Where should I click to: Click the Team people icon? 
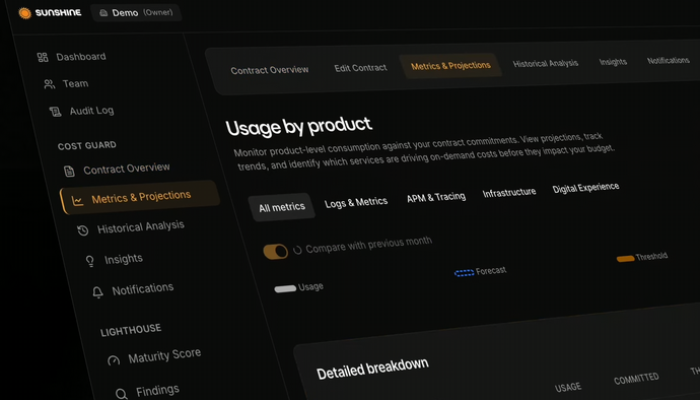(49, 84)
